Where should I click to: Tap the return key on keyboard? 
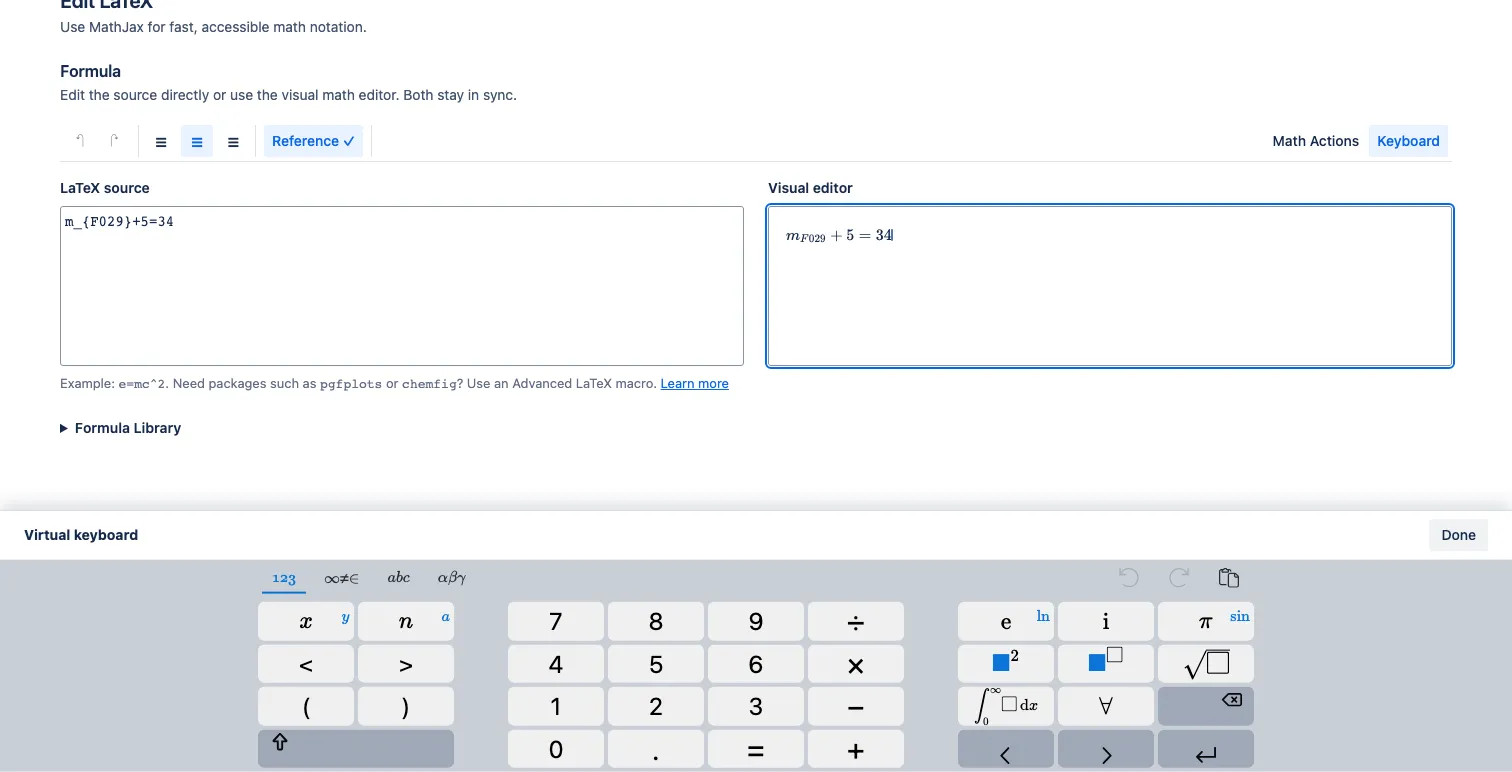pos(1205,750)
